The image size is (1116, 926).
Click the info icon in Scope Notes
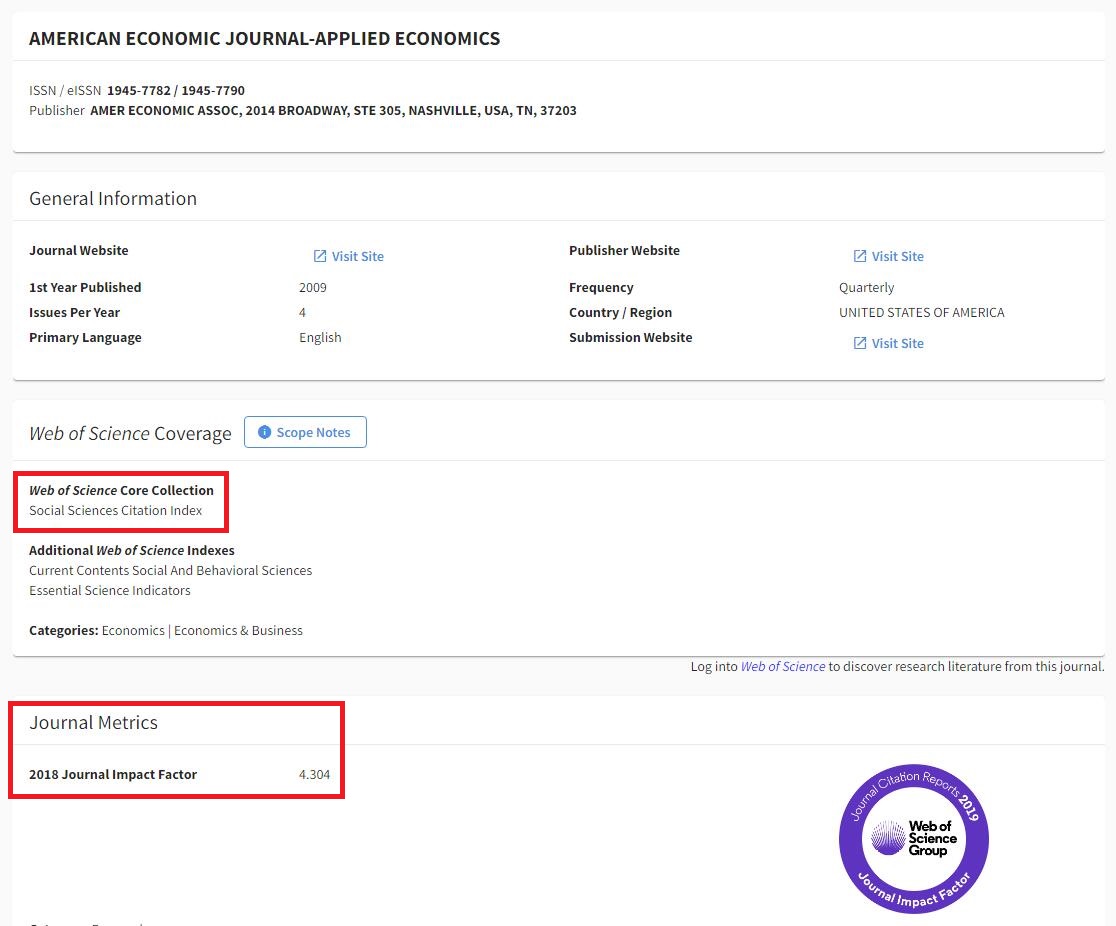pyautogui.click(x=264, y=433)
